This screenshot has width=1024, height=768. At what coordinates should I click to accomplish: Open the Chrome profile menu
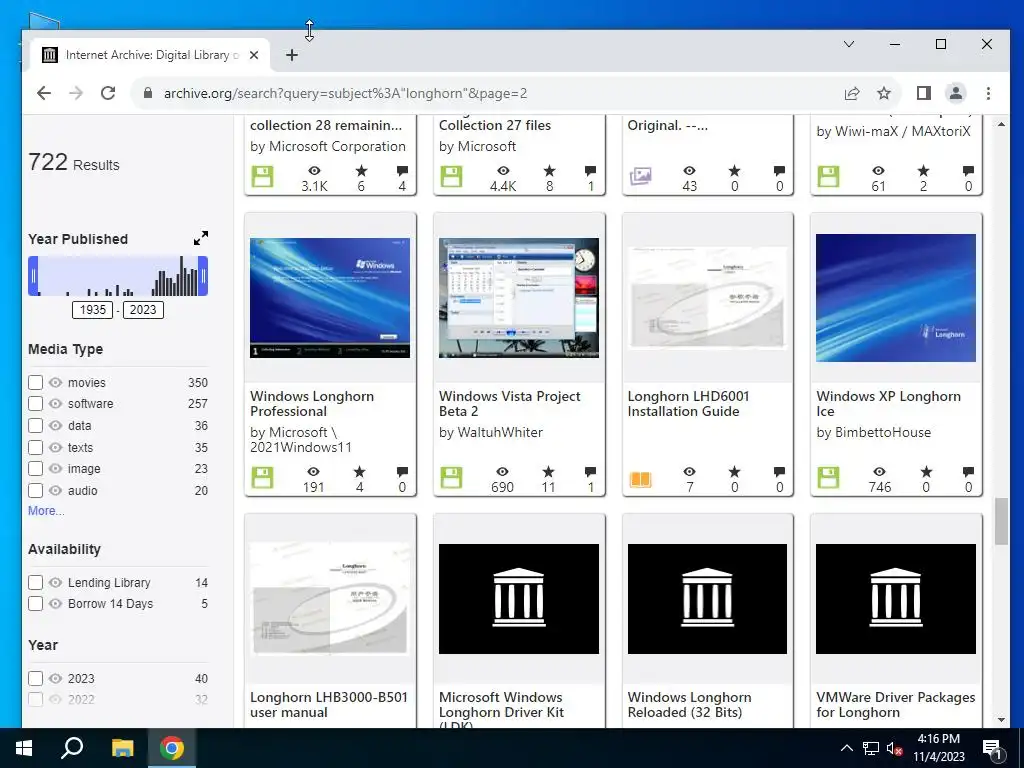pyautogui.click(x=955, y=93)
